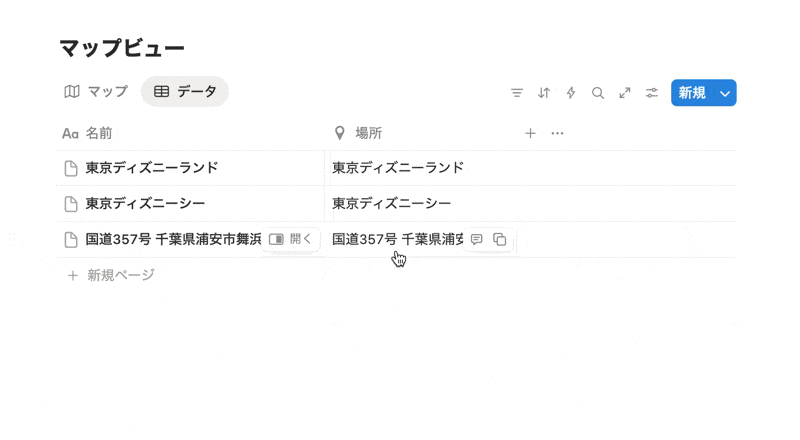Click the 東京ディズニーシー location cell
800x440 pixels.
(392, 204)
